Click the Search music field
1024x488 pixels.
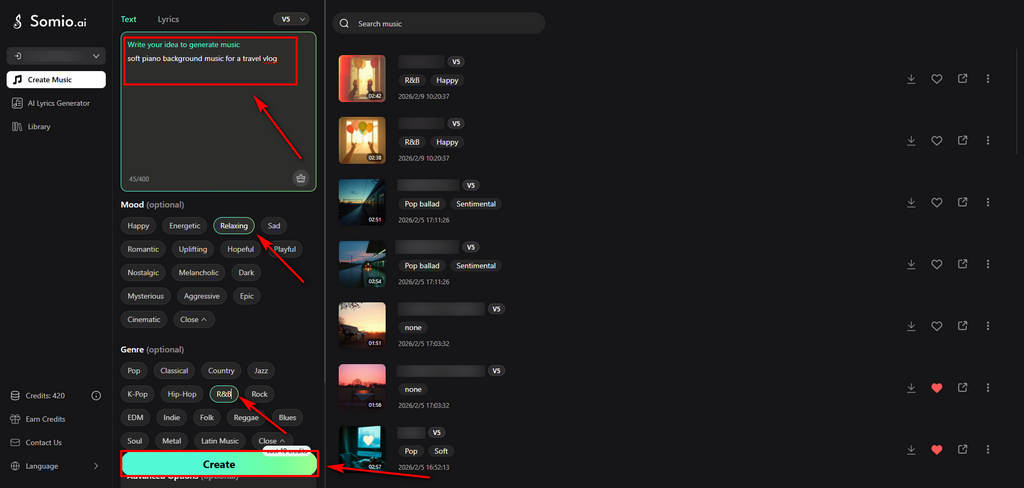(439, 24)
